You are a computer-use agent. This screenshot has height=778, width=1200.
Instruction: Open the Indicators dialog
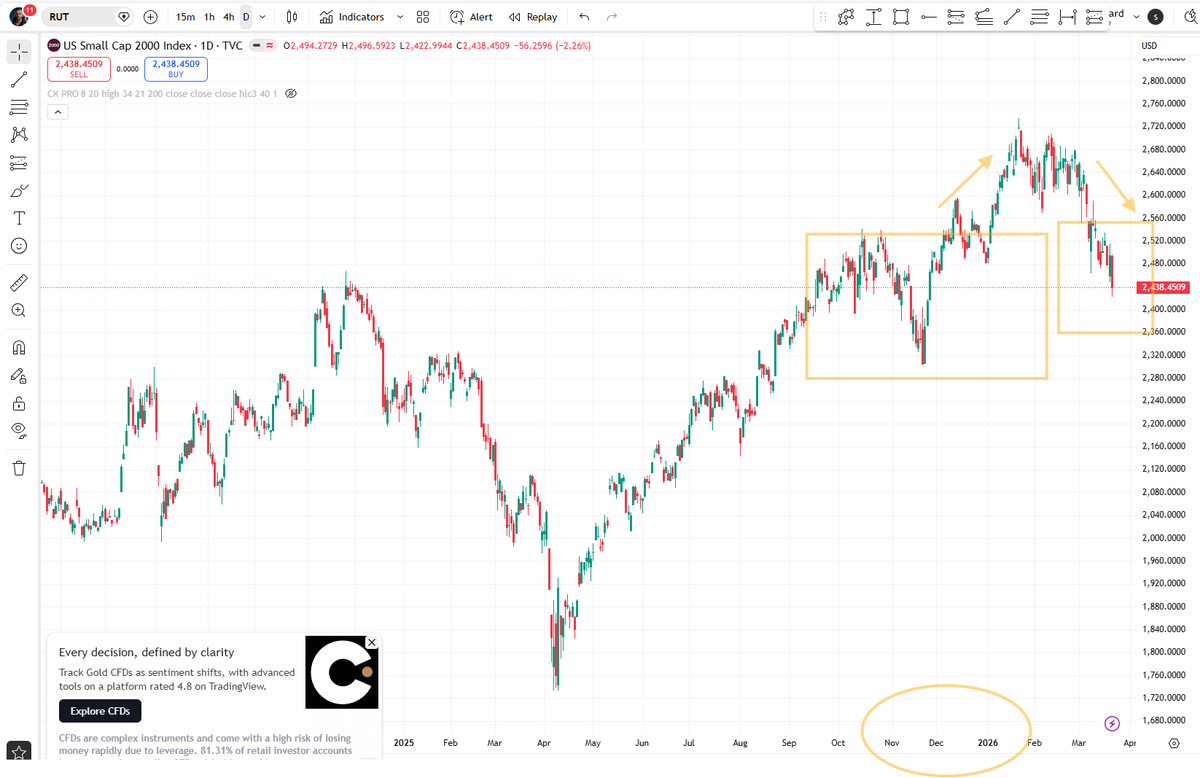352,17
